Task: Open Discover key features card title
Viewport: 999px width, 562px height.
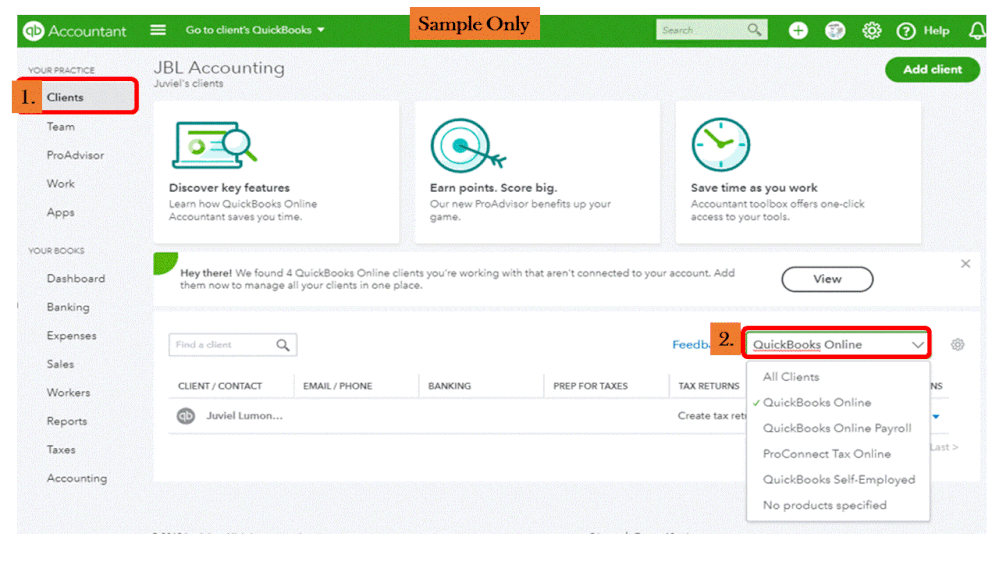Action: click(x=229, y=188)
